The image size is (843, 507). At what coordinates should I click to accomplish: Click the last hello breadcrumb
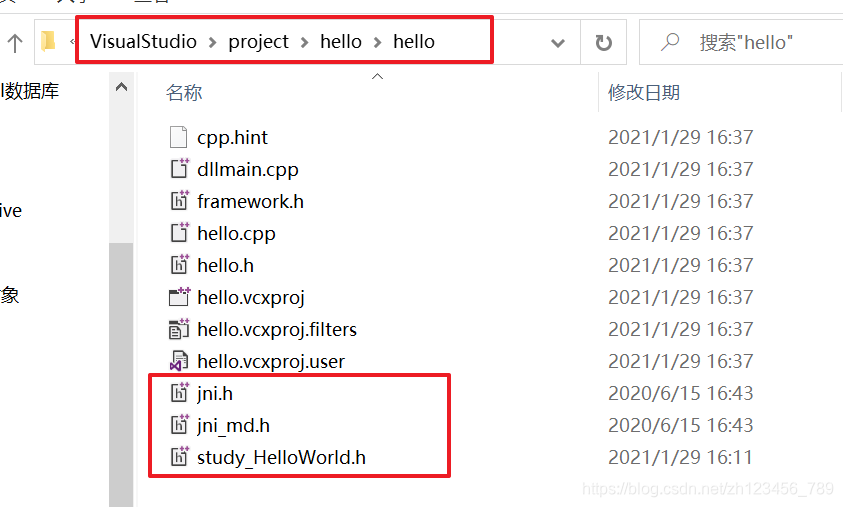click(414, 41)
